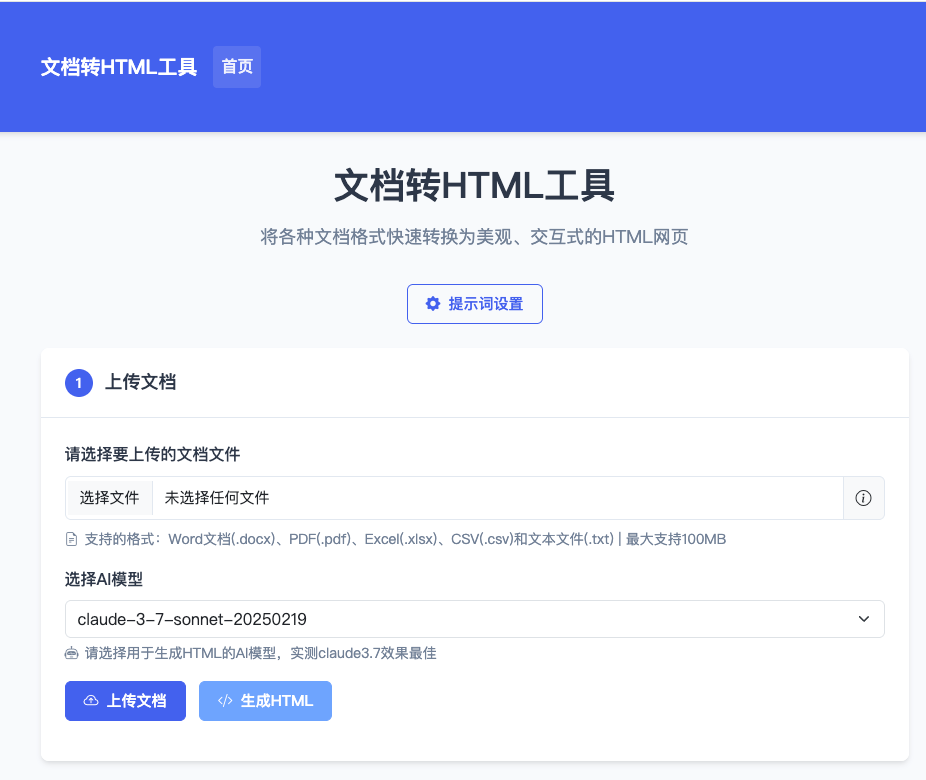Click the robot icon beside the model hint
Viewport: 926px width, 780px height.
click(x=71, y=654)
